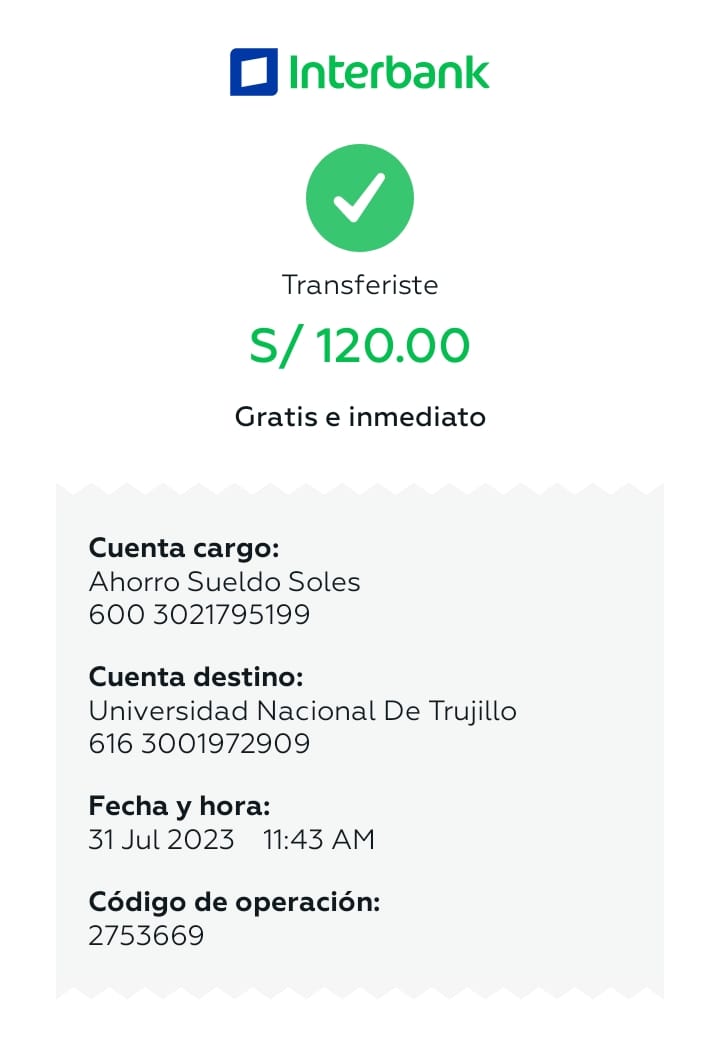Select Universidad Nacional De Trujillo recipient
This screenshot has width=720, height=1064.
click(302, 711)
